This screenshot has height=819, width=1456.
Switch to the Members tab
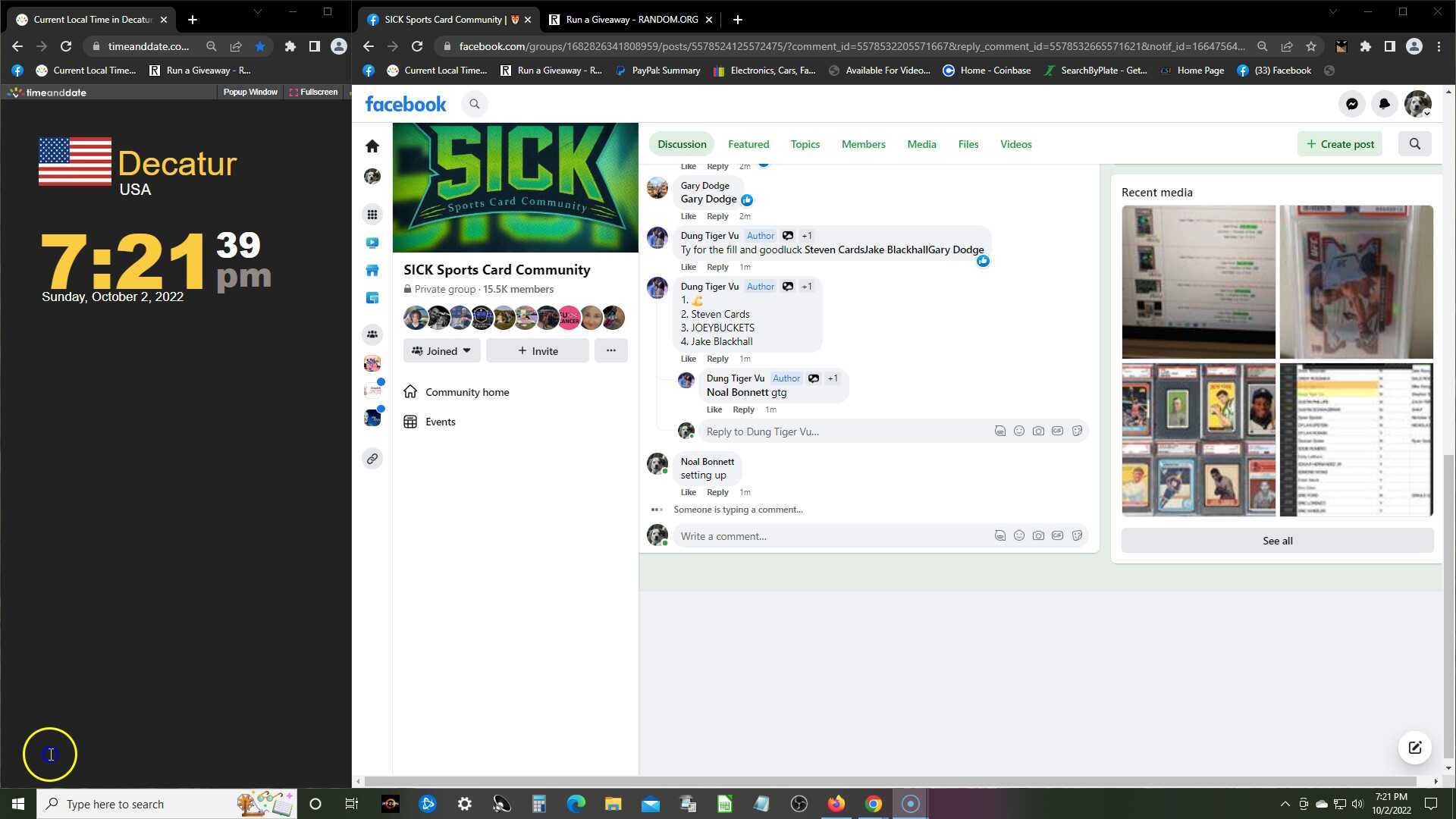tap(863, 144)
